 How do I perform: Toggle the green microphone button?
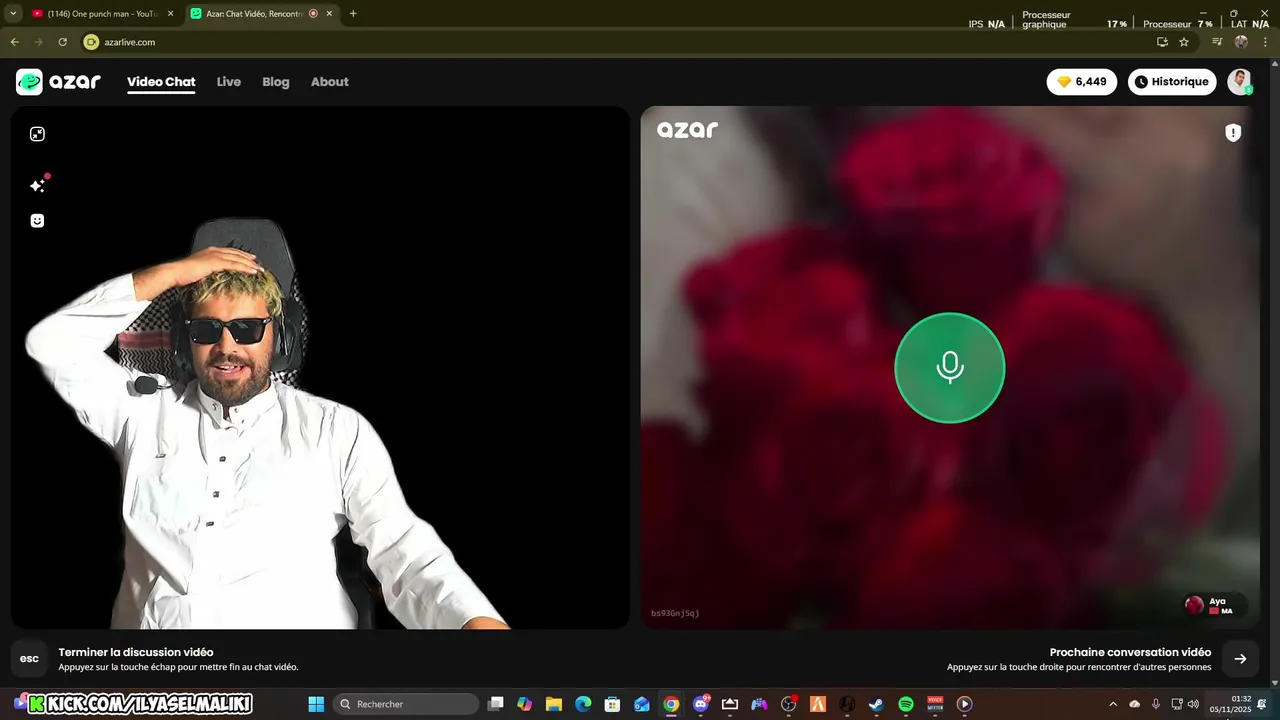pos(950,368)
